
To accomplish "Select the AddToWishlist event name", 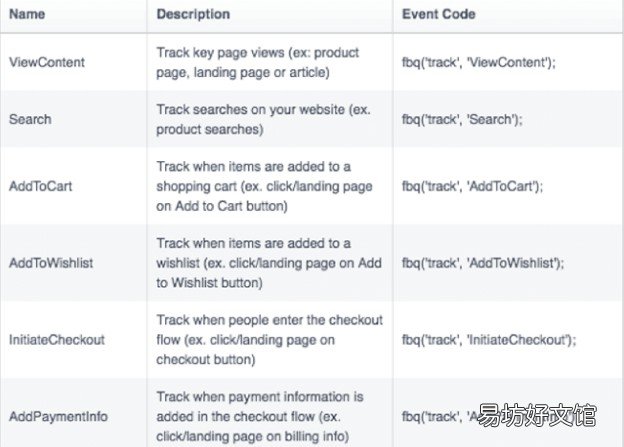I will coord(51,263).
